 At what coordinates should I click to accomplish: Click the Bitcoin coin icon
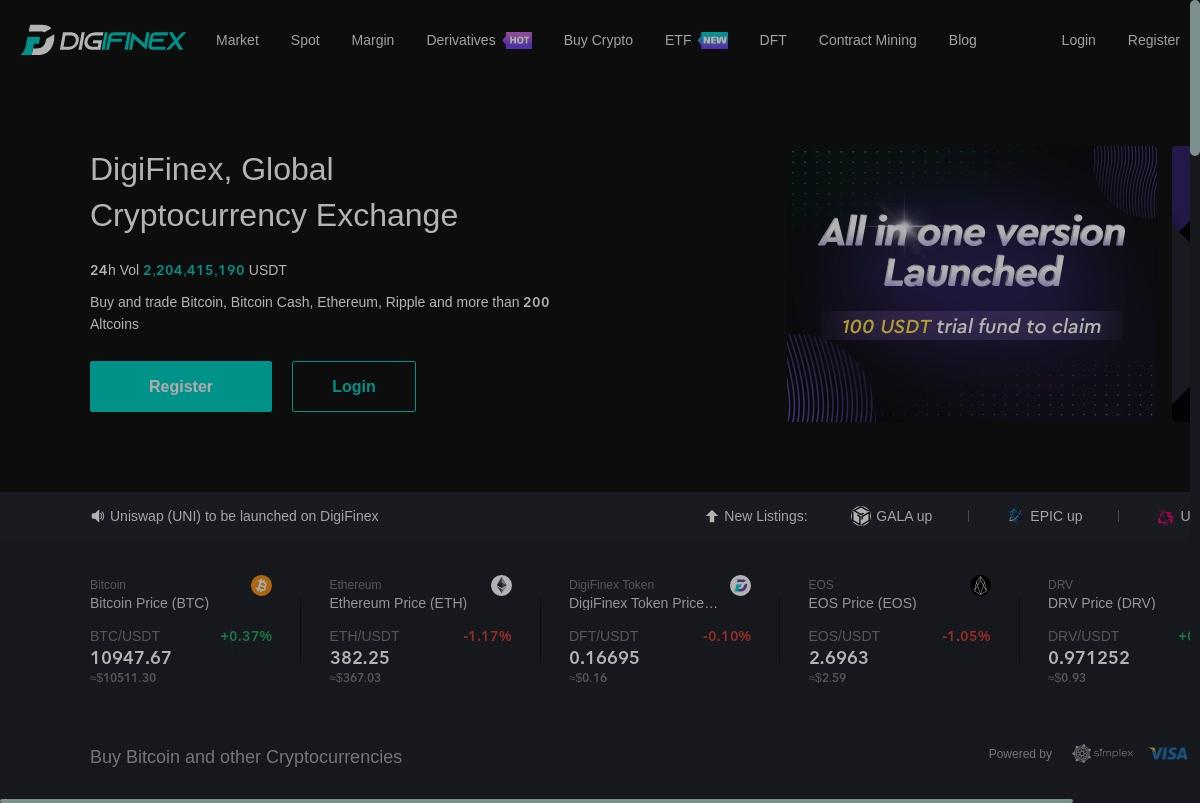(x=261, y=585)
